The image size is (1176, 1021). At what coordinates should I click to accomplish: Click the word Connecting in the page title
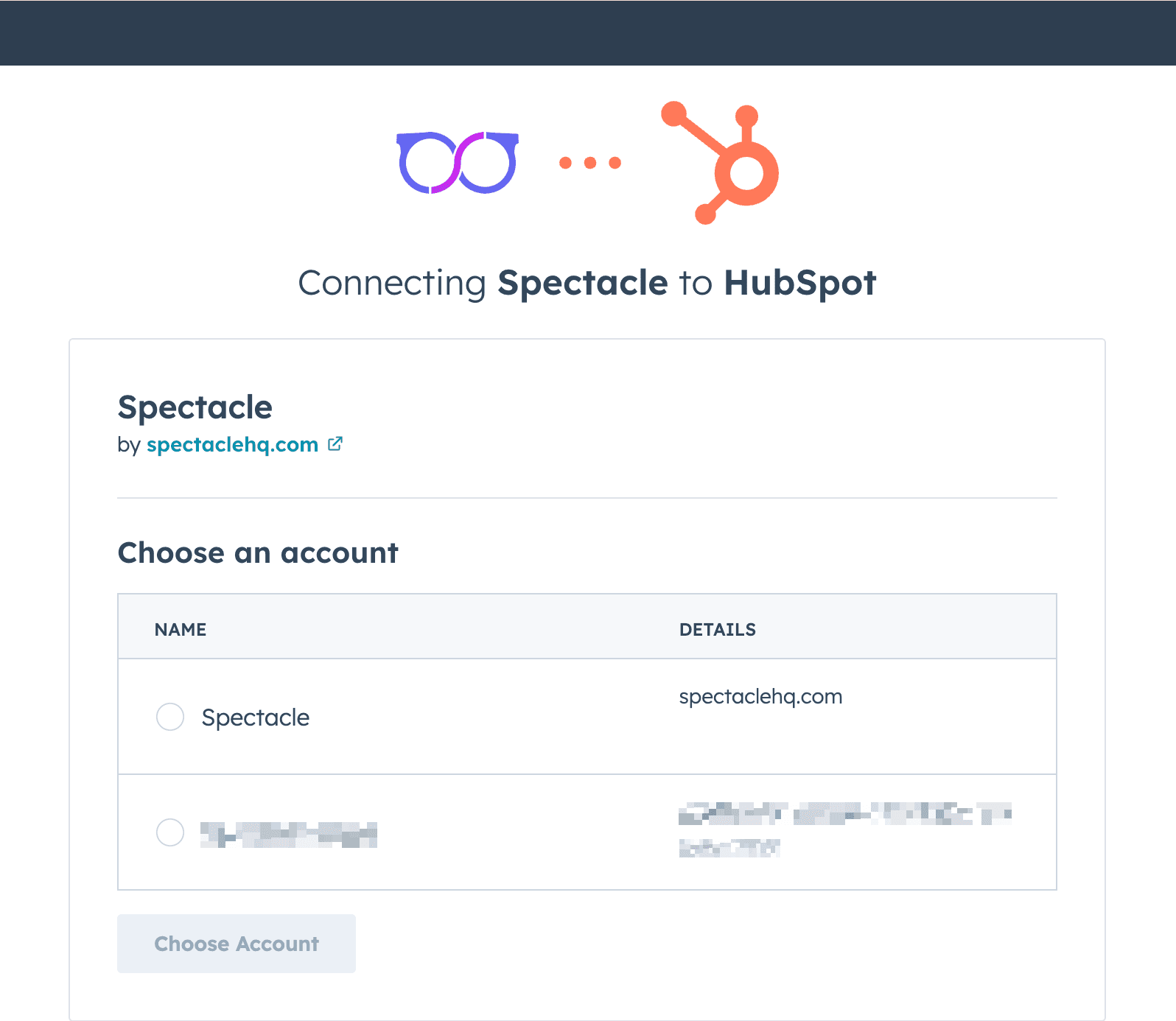coord(392,284)
